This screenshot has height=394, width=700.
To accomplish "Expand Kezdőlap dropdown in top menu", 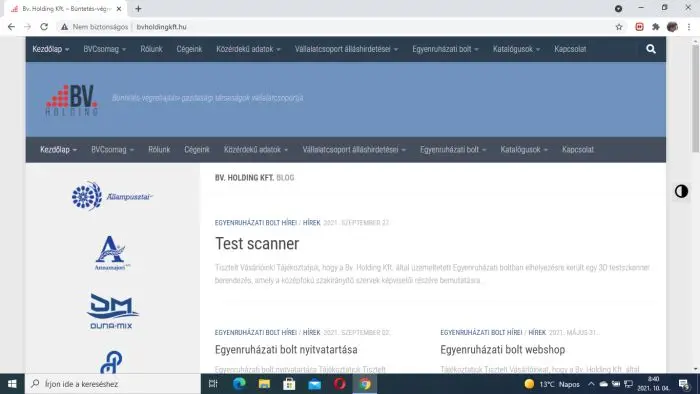I will tap(50, 49).
